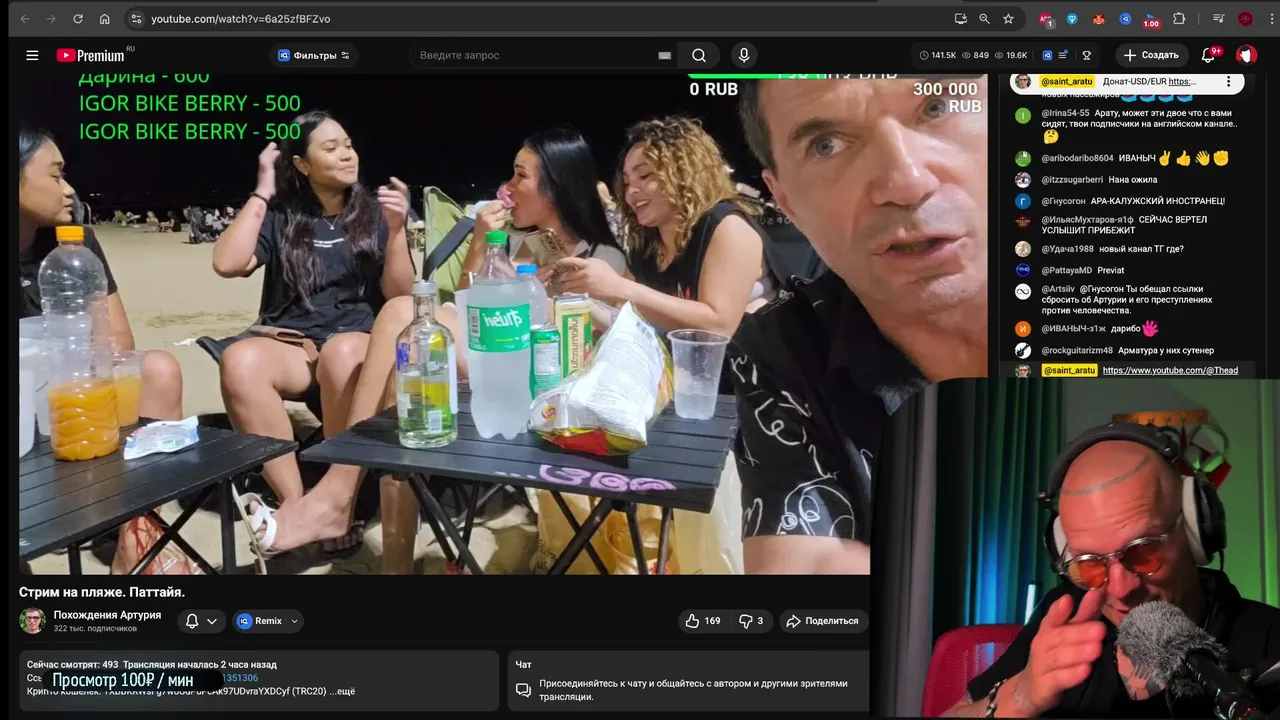Viewport: 1280px width, 720px height.
Task: Open the Фильтры filters dropdown
Action: pyautogui.click(x=313, y=55)
